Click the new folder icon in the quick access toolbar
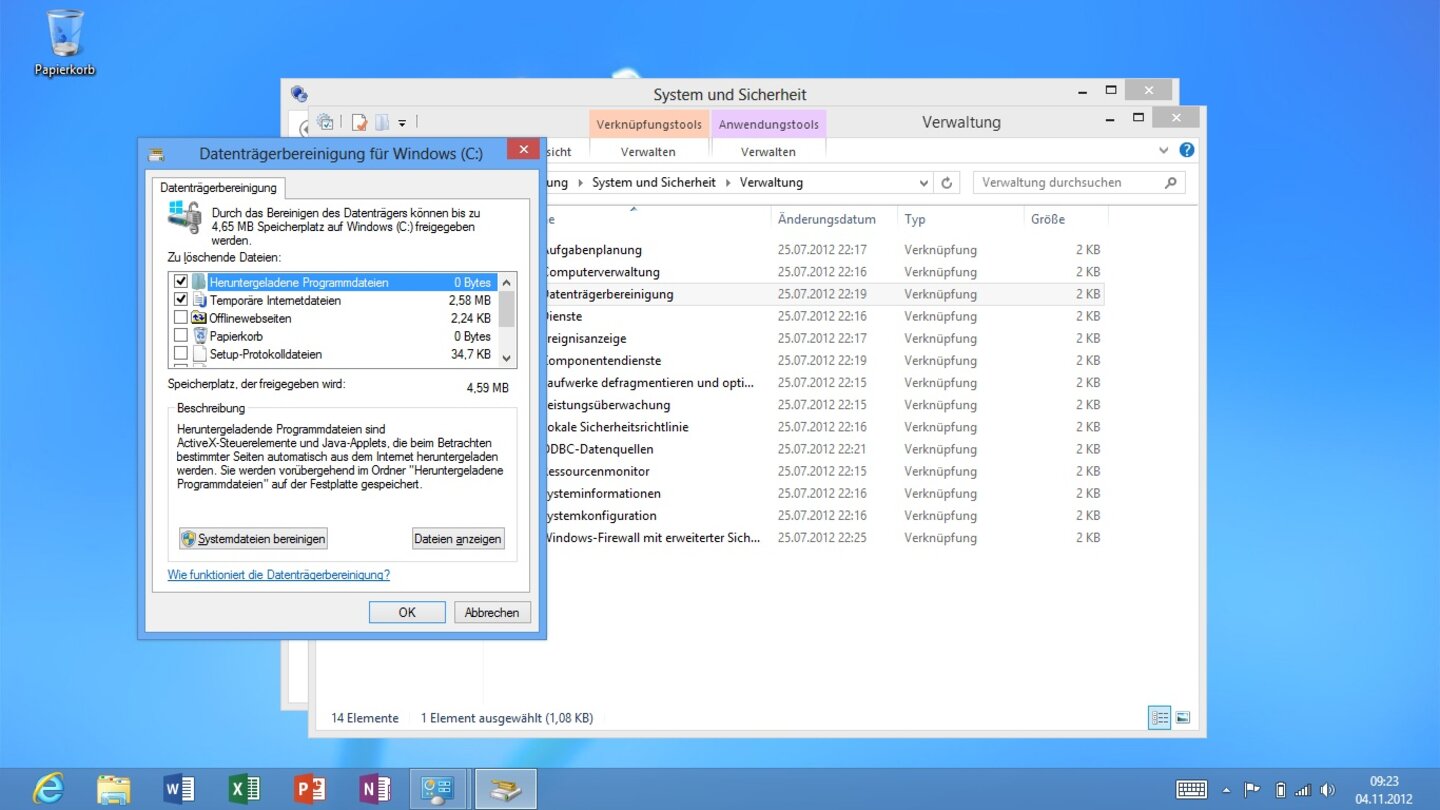This screenshot has height=810, width=1440. pyautogui.click(x=382, y=123)
